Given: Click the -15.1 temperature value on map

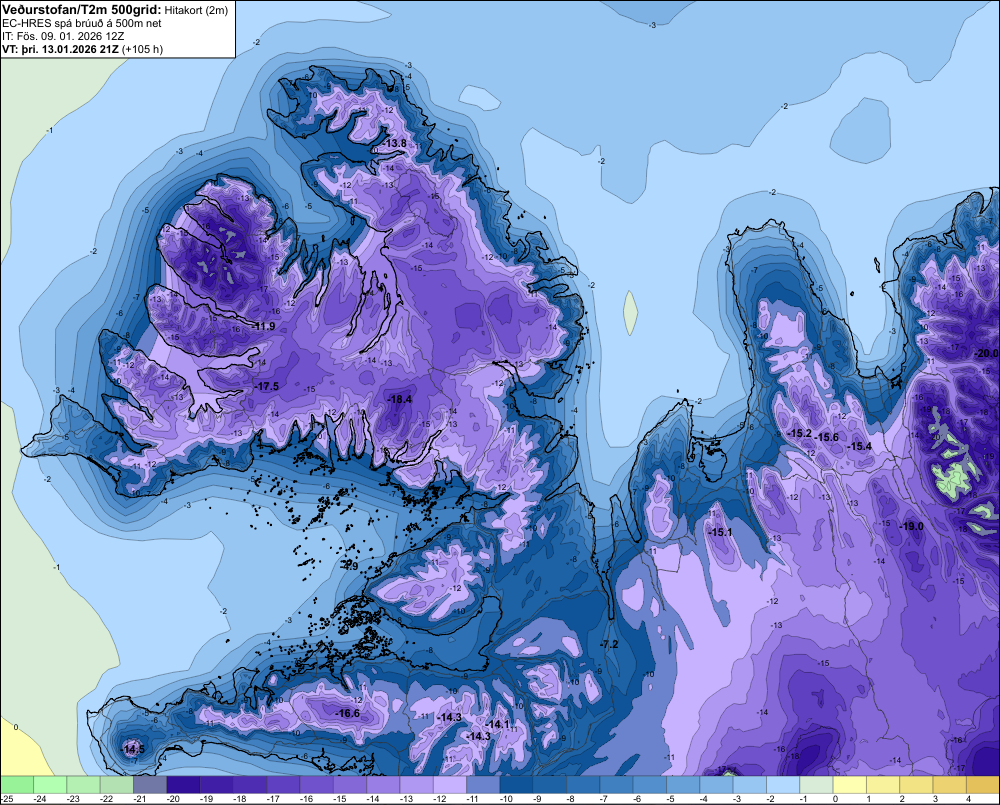Looking at the screenshot, I should tap(721, 533).
